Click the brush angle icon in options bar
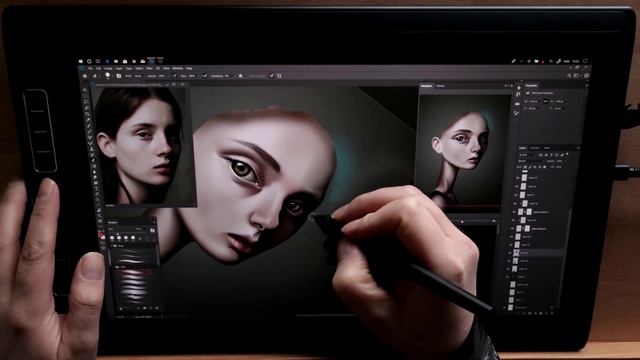640x360 pixels. [241, 76]
